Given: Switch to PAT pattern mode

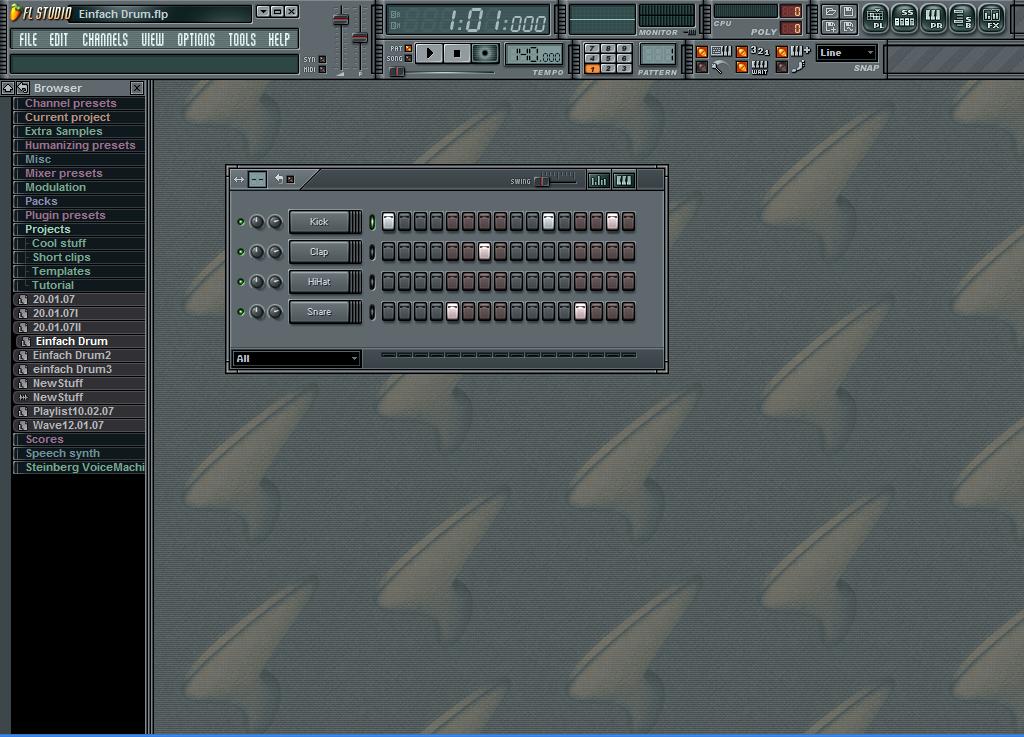Looking at the screenshot, I should tap(408, 48).
